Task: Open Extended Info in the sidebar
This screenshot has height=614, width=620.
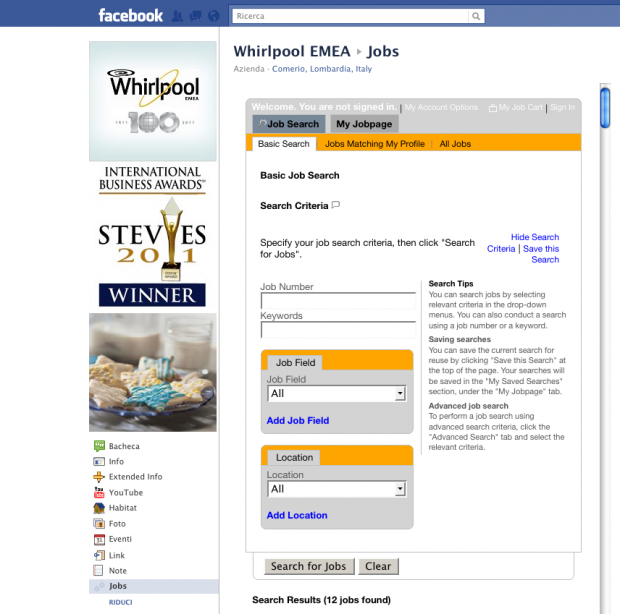Action: pyautogui.click(x=136, y=477)
